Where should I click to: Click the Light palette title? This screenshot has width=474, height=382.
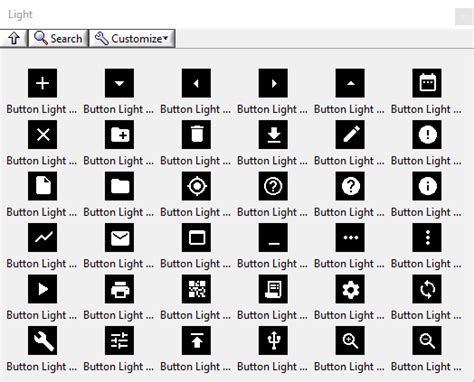point(20,14)
